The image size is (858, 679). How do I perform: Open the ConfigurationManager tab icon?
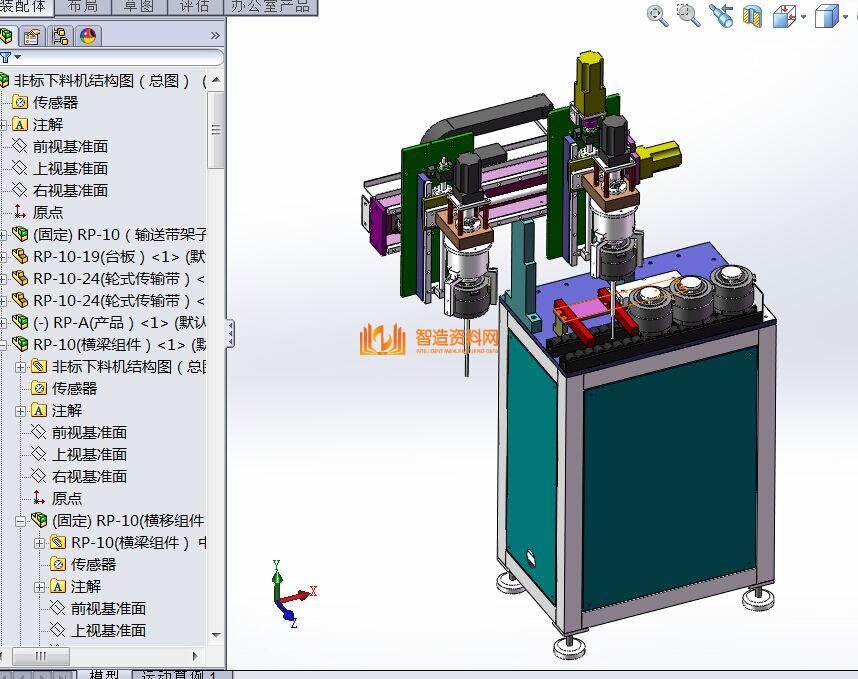60,37
